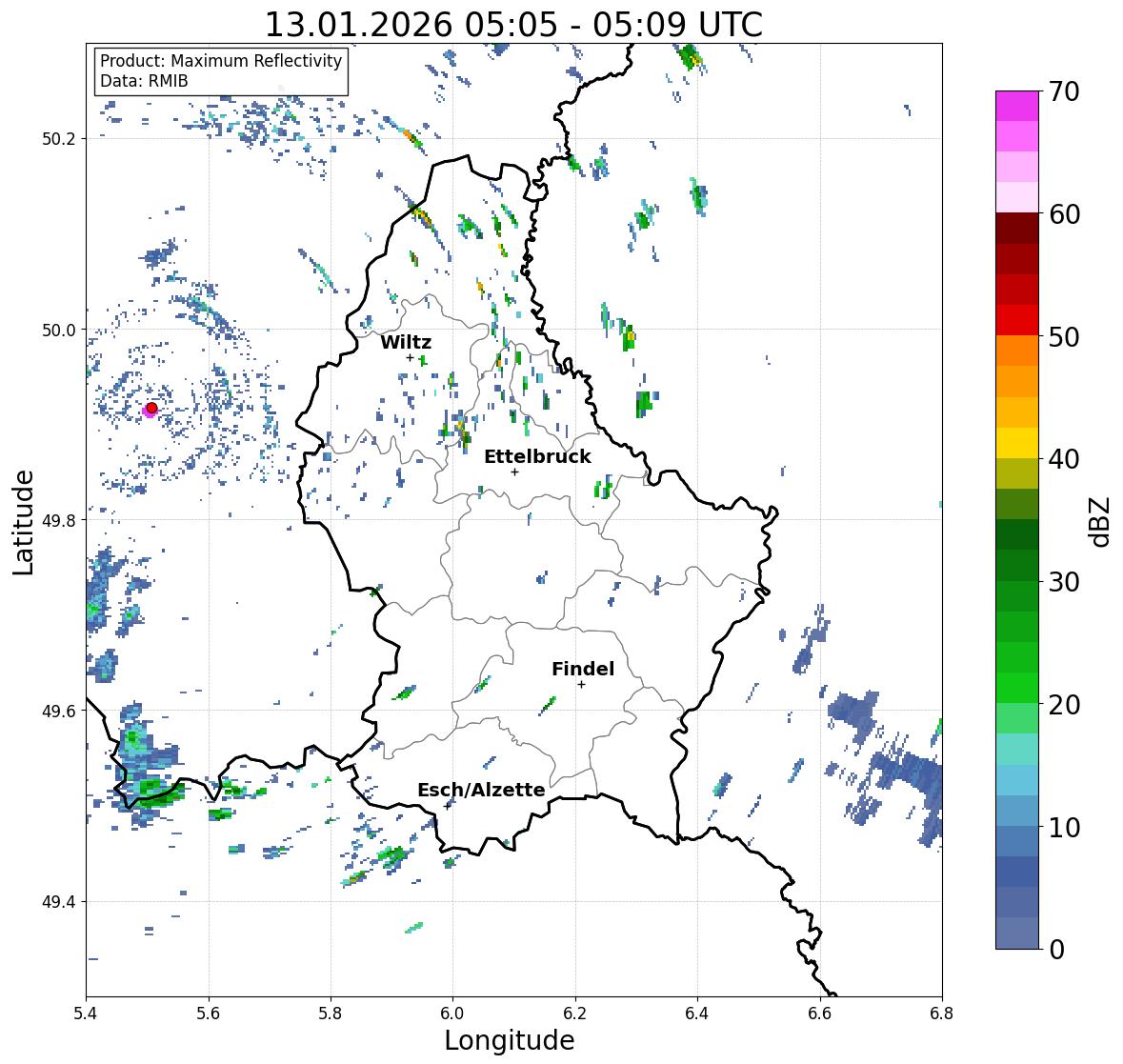Click the dBZ colorbar axis label
Image resolution: width=1123 pixels, height=1064 pixels.
[x=1101, y=521]
